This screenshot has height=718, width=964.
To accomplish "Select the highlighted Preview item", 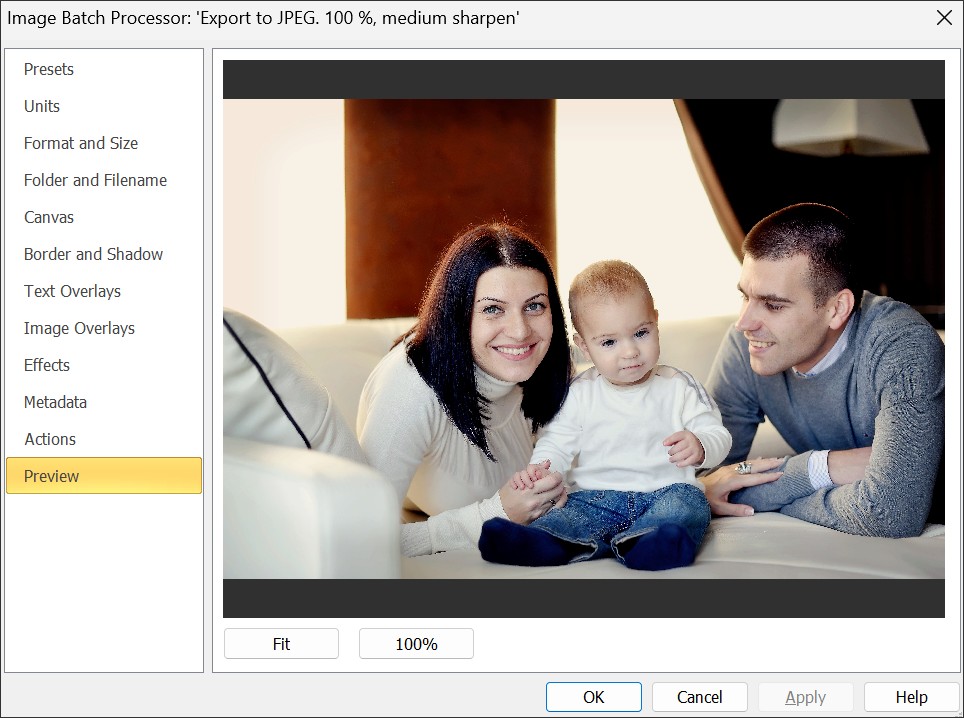I will click(x=103, y=475).
